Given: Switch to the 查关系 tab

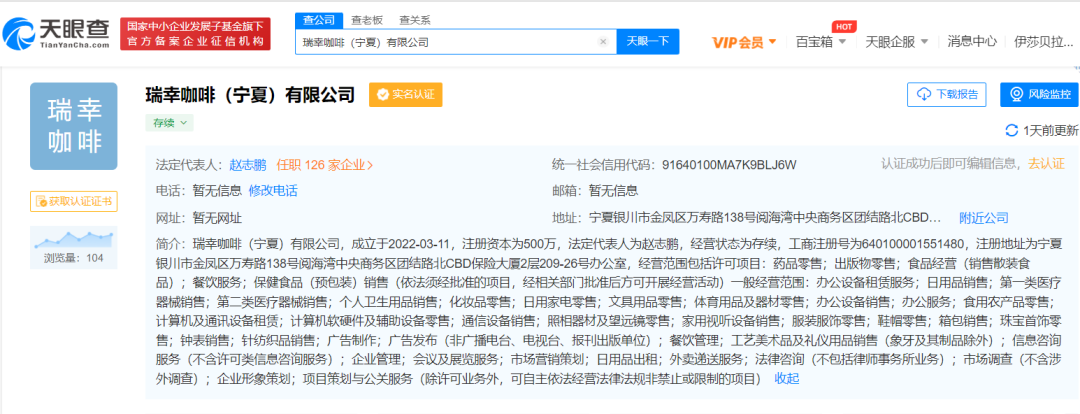Looking at the screenshot, I should click(x=415, y=21).
